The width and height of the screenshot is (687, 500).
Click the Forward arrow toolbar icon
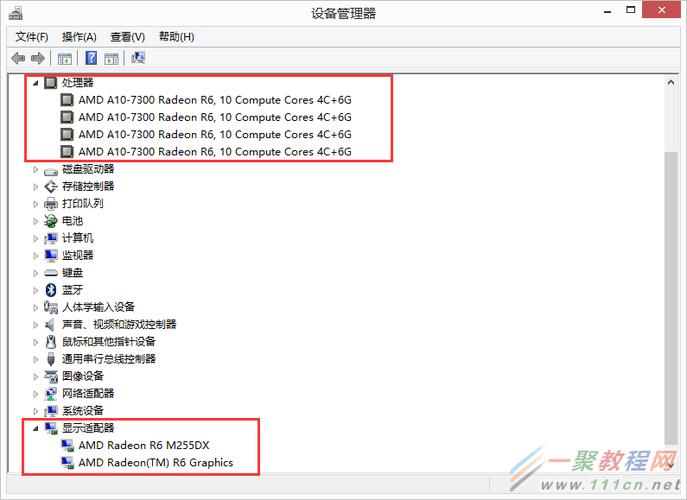tap(38, 58)
